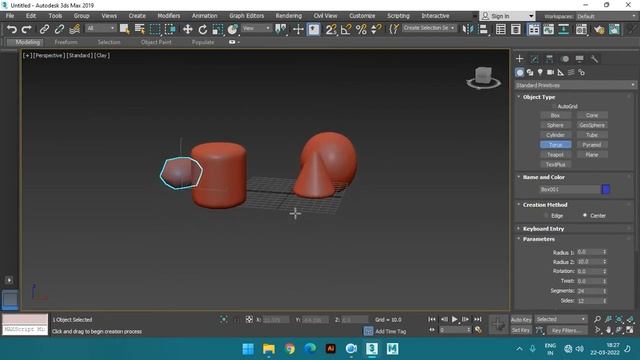Screen dimensions: 640x360
Task: Open the Workspaces Default dropdown
Action: click(606, 16)
